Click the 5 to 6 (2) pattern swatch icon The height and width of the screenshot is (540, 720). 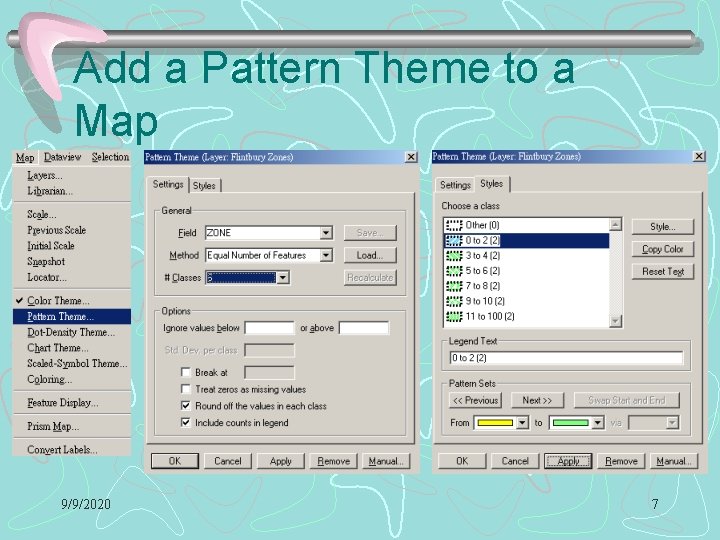tap(454, 270)
